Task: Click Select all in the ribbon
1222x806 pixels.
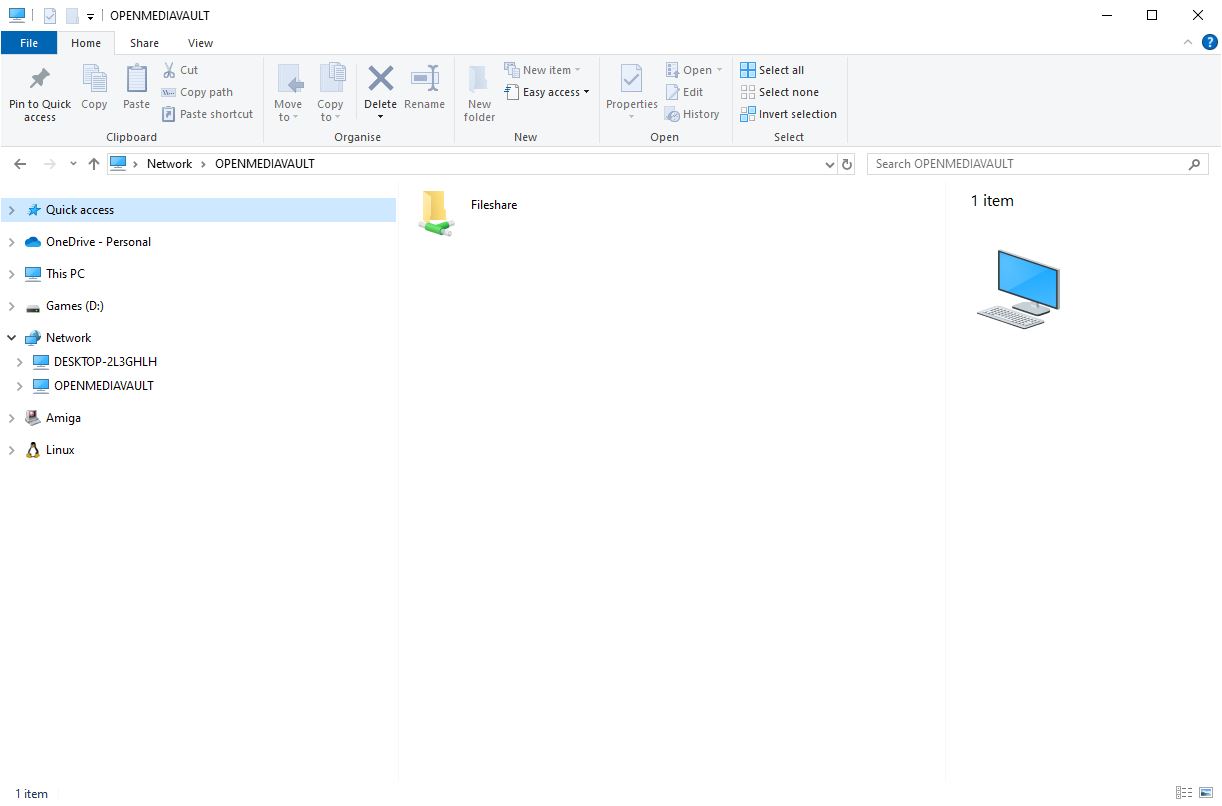Action: click(x=772, y=70)
